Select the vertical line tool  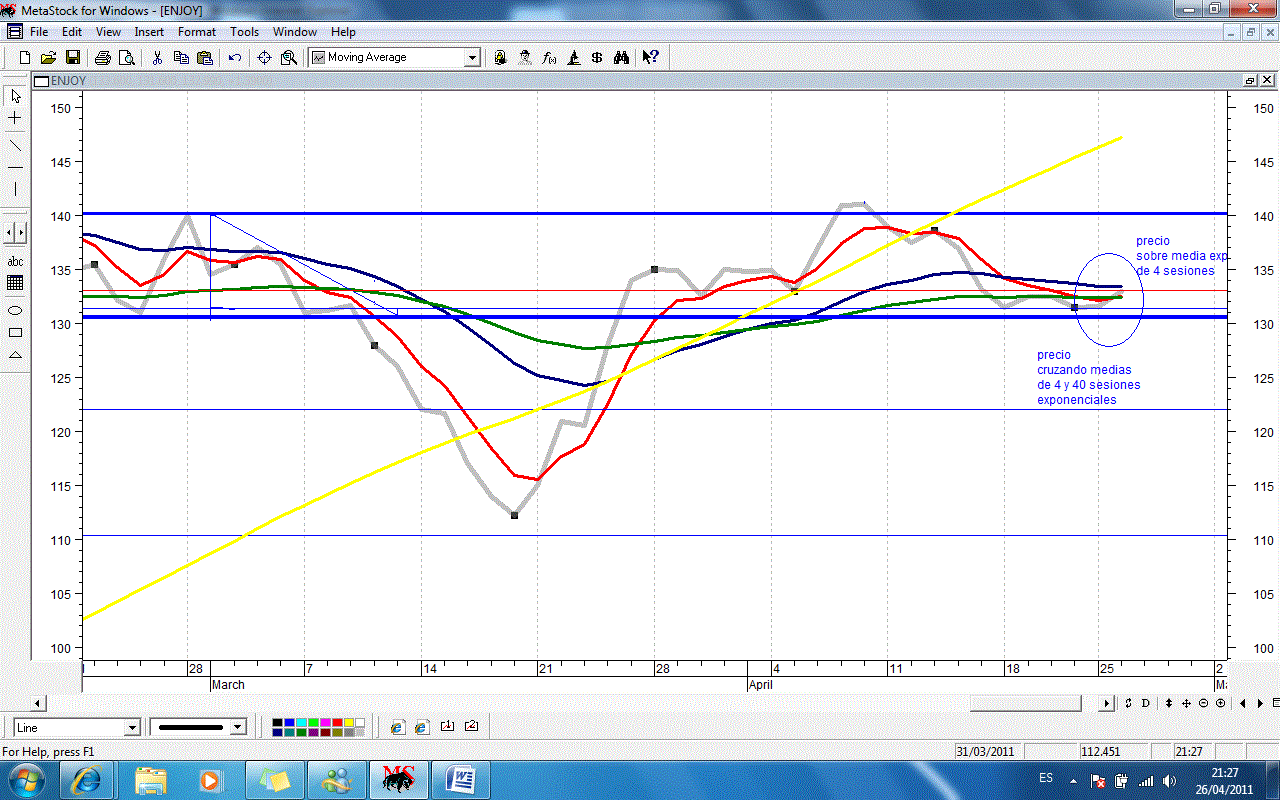click(x=15, y=189)
